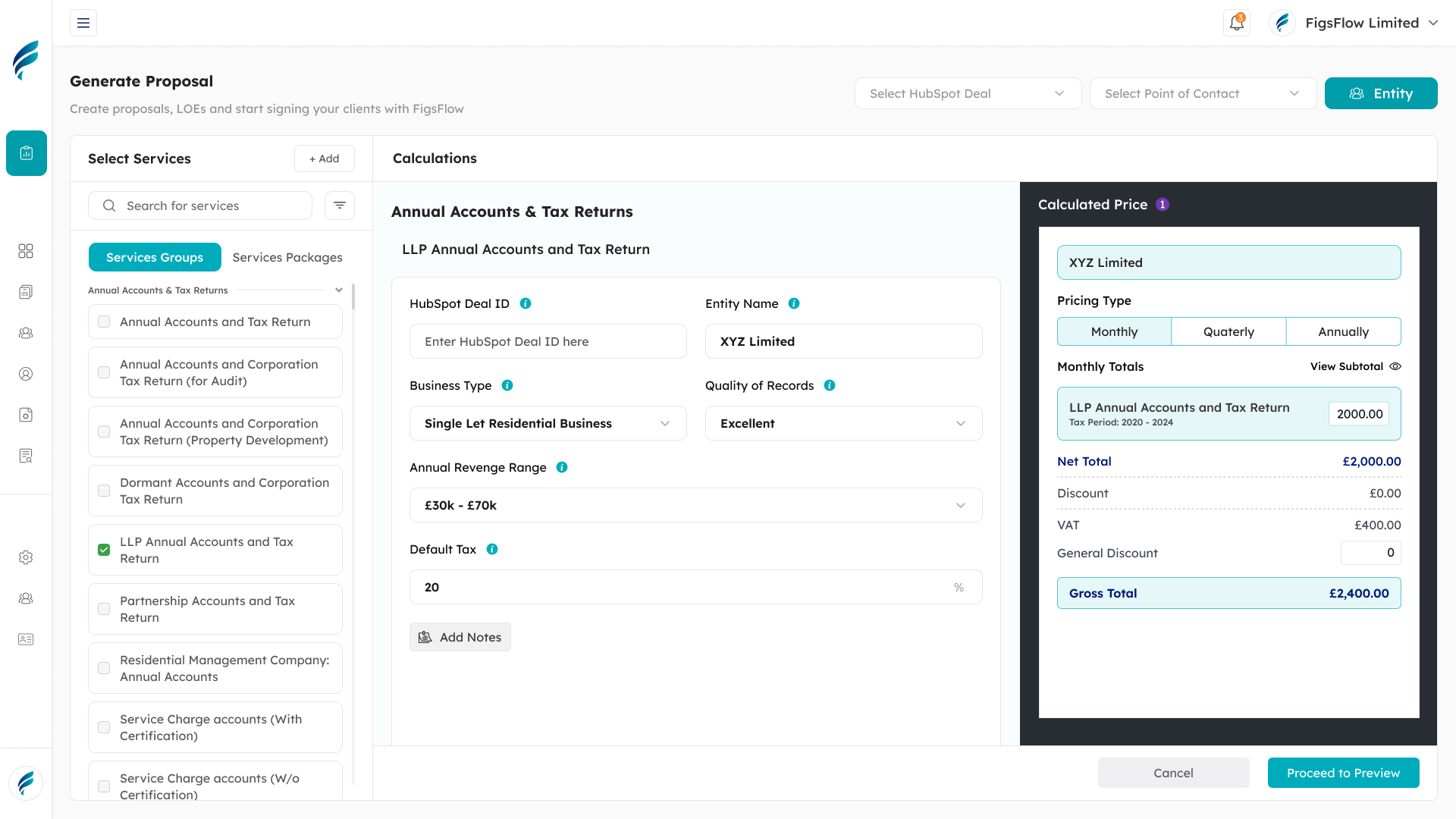The height and width of the screenshot is (819, 1456).
Task: Click the Default Tax info icon
Action: [492, 549]
